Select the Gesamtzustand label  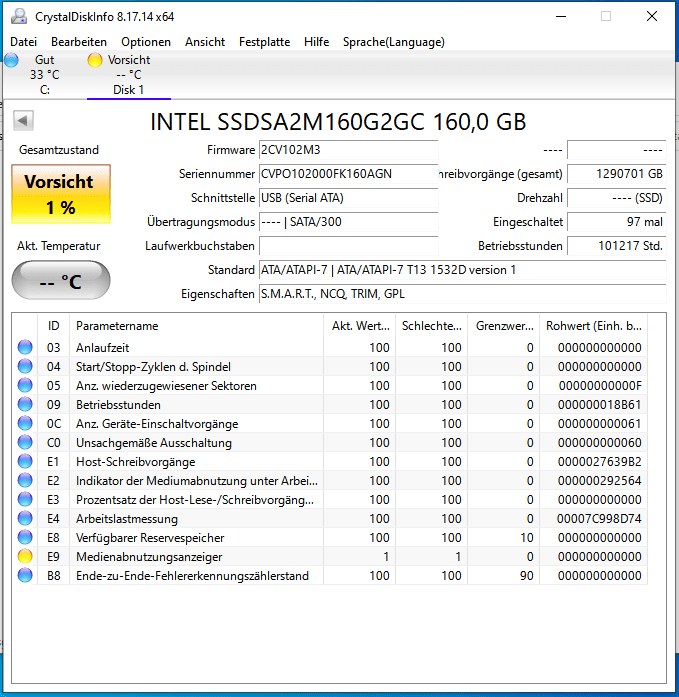[59, 150]
